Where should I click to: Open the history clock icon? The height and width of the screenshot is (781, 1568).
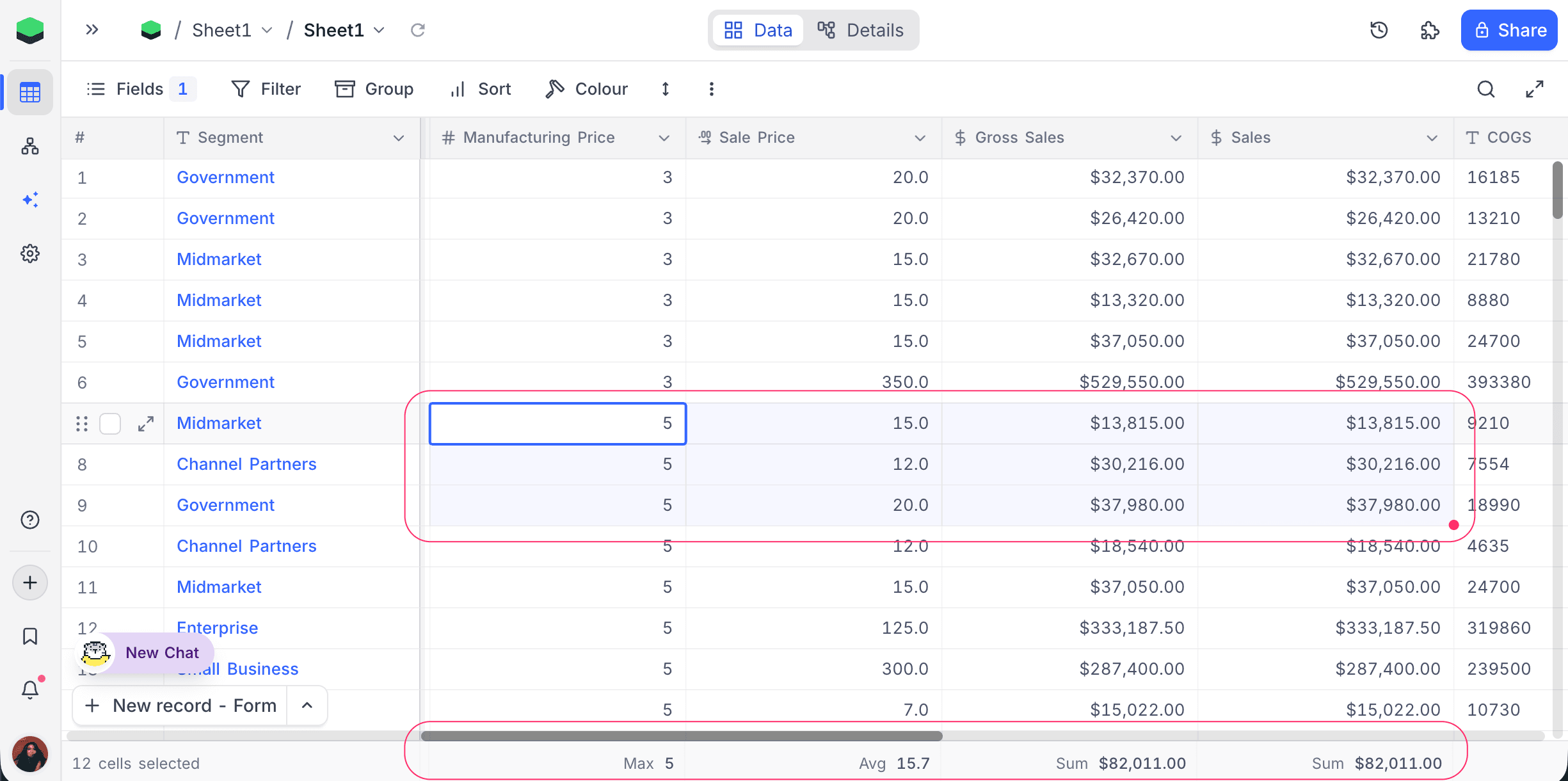[1379, 30]
